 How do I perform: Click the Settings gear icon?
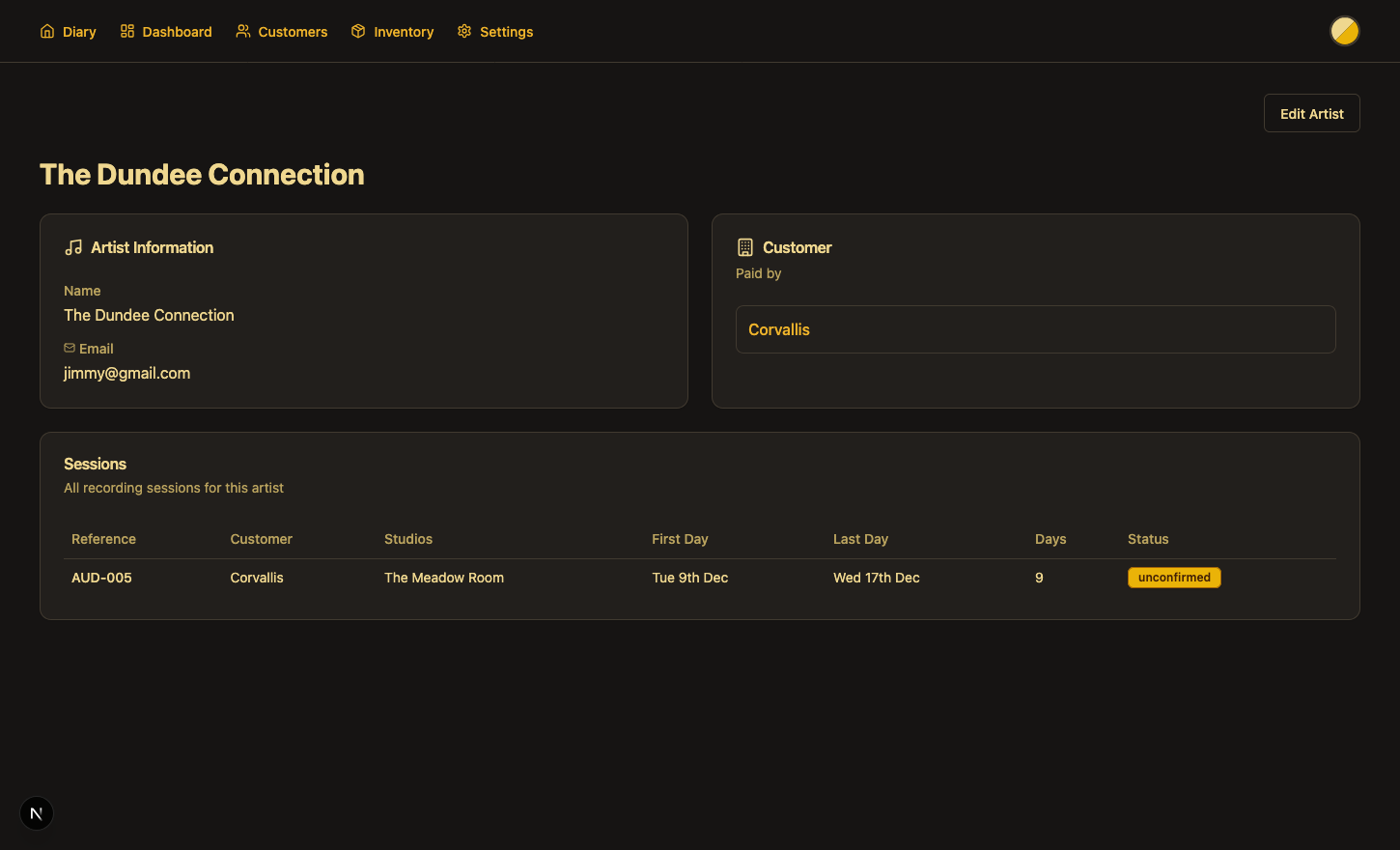coord(464,31)
